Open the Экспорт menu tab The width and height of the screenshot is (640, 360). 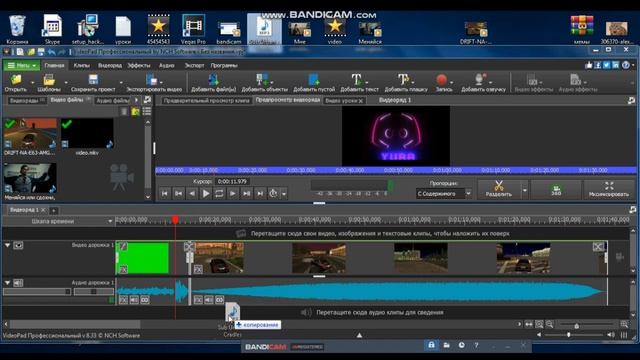pos(194,65)
